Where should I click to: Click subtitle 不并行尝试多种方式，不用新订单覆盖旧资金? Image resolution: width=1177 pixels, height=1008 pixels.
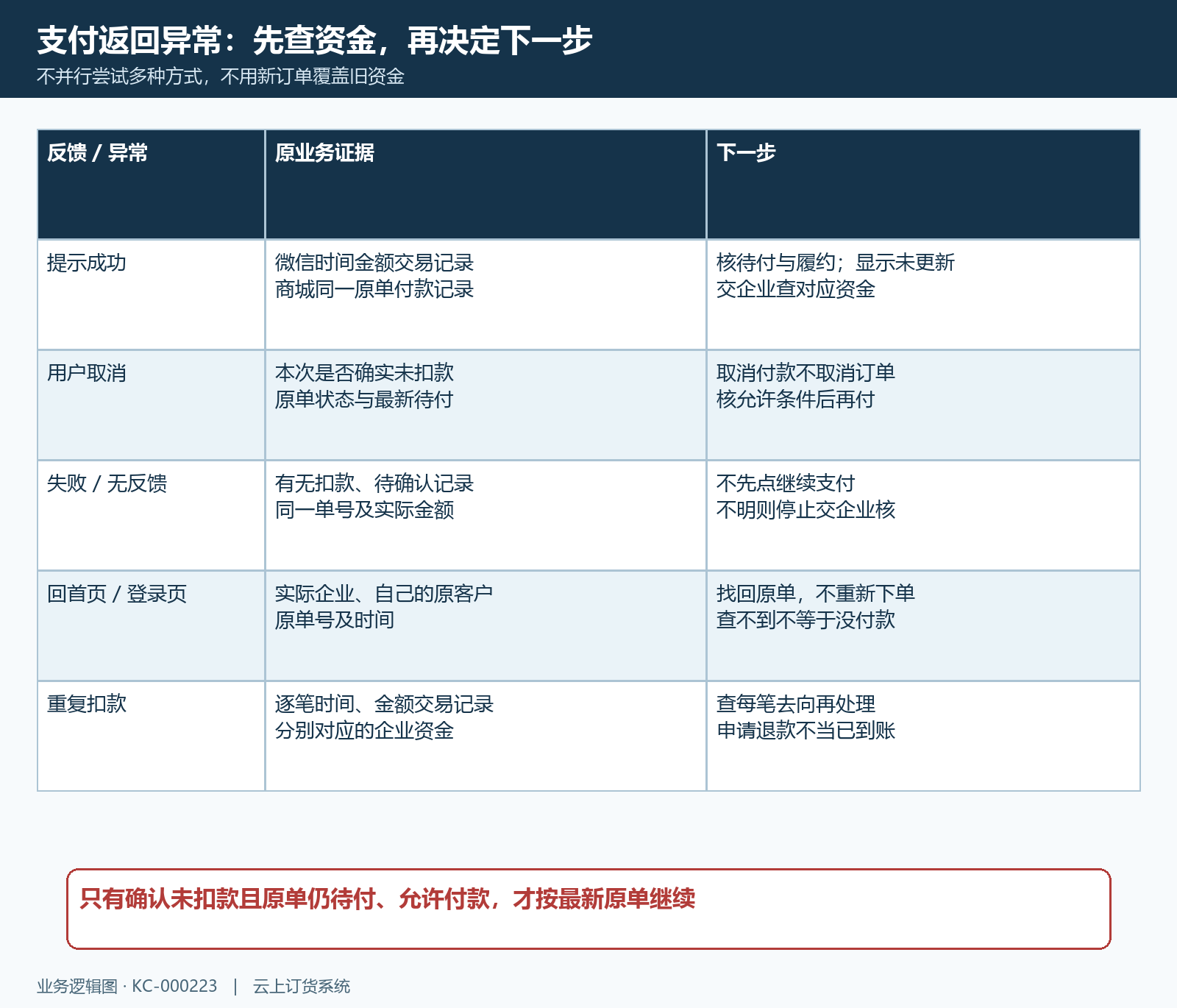coord(221,77)
